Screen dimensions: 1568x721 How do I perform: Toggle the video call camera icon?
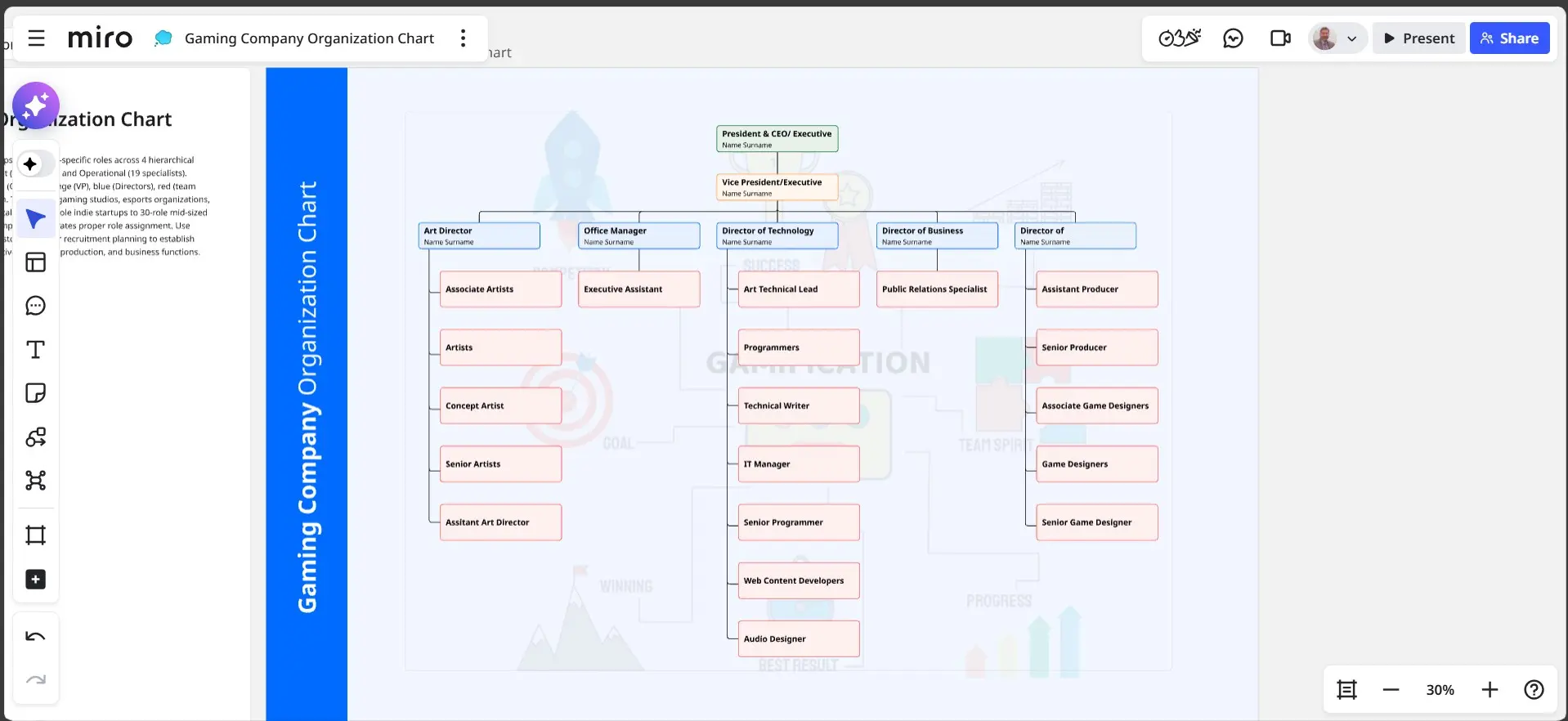(1280, 38)
